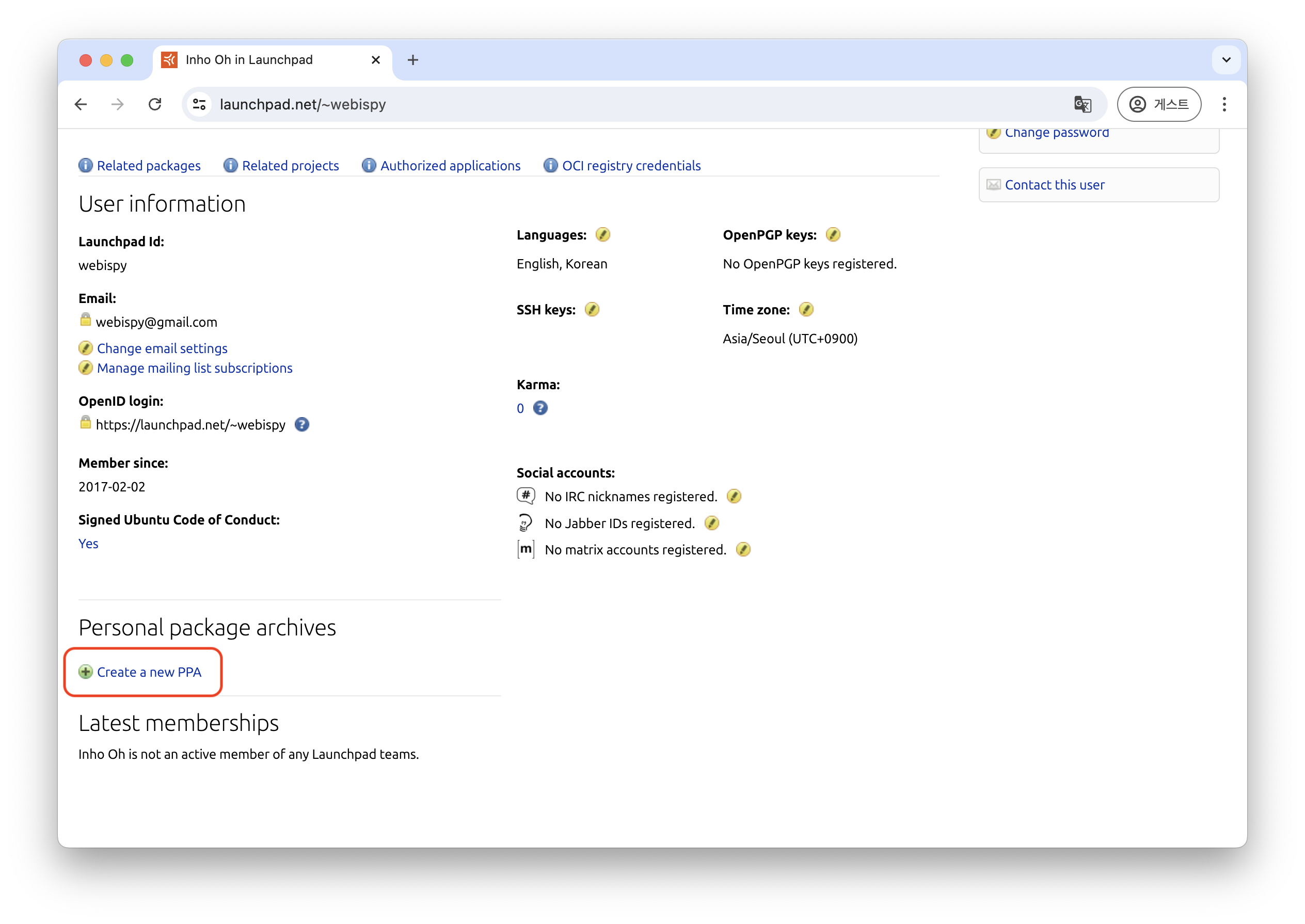Open Change email settings link
This screenshot has height=924, width=1305.
point(162,348)
